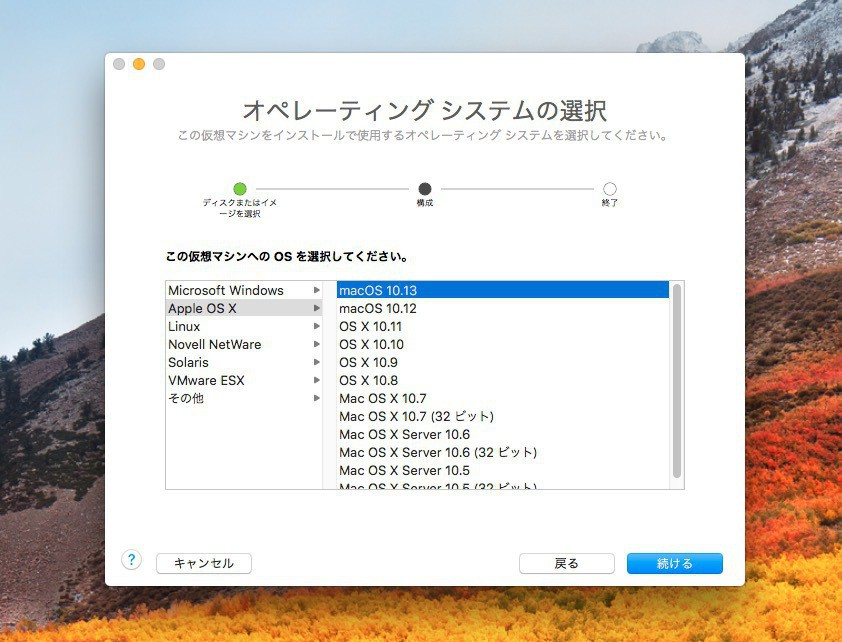Select Novell NetWare category

[x=244, y=344]
